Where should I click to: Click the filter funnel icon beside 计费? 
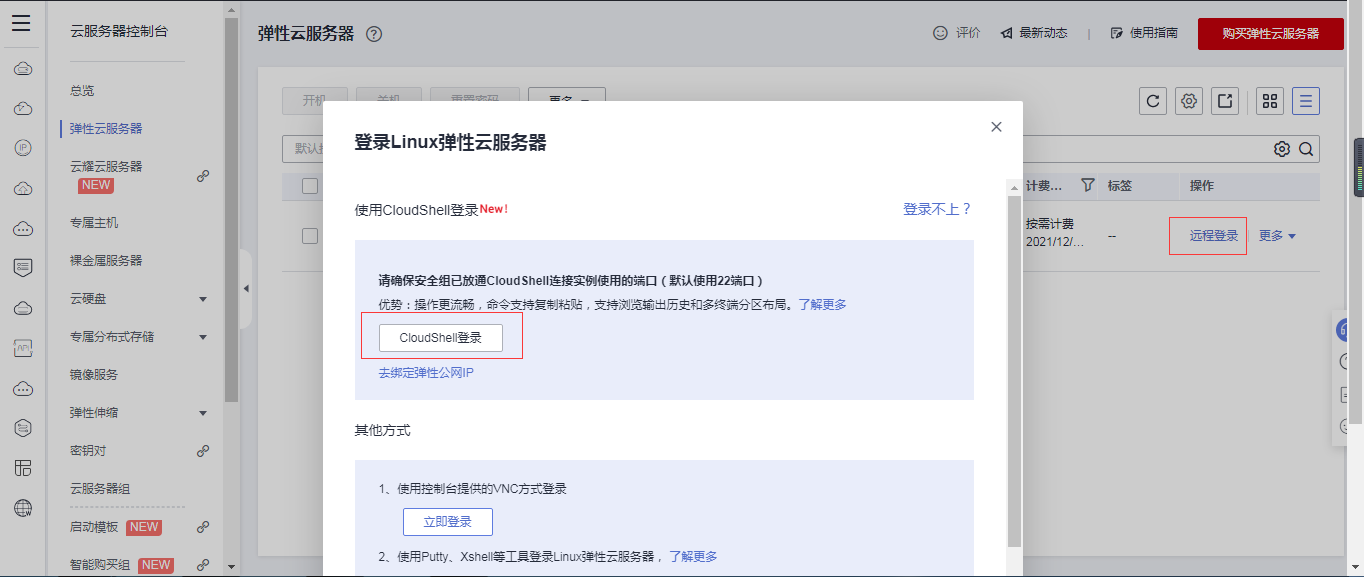click(x=1088, y=186)
